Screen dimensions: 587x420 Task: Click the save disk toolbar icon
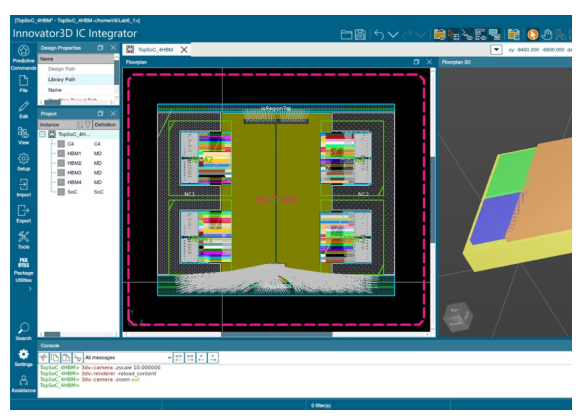coord(360,35)
